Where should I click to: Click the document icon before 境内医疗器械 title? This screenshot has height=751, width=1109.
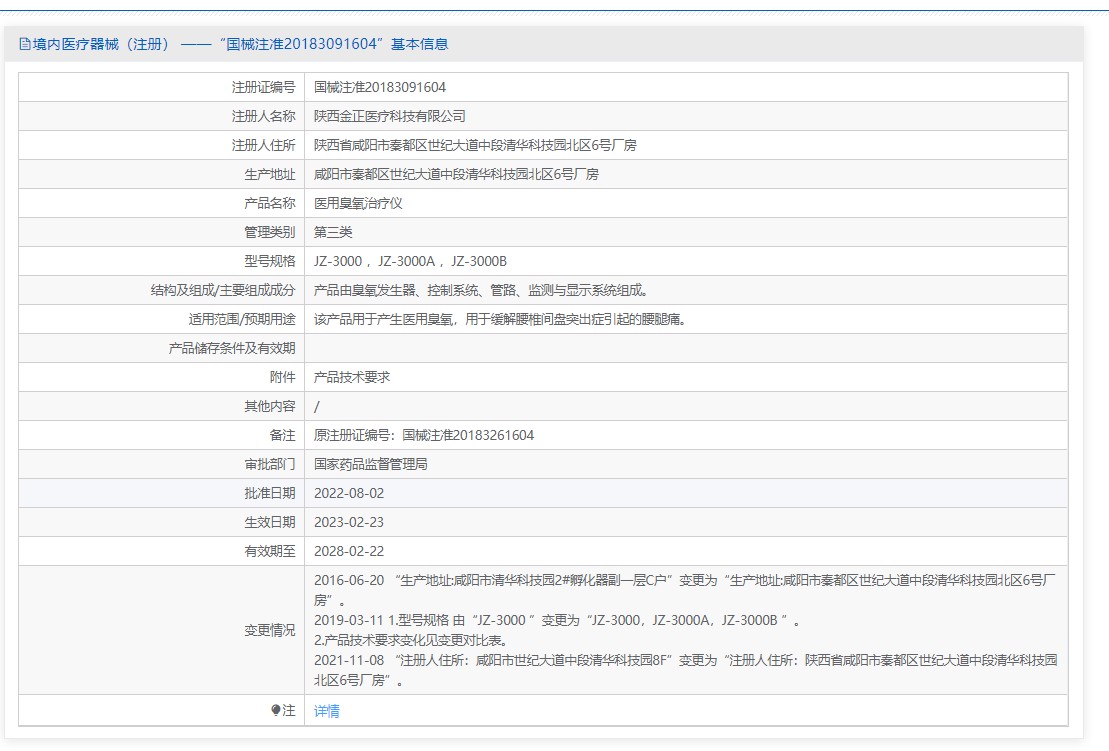point(25,44)
